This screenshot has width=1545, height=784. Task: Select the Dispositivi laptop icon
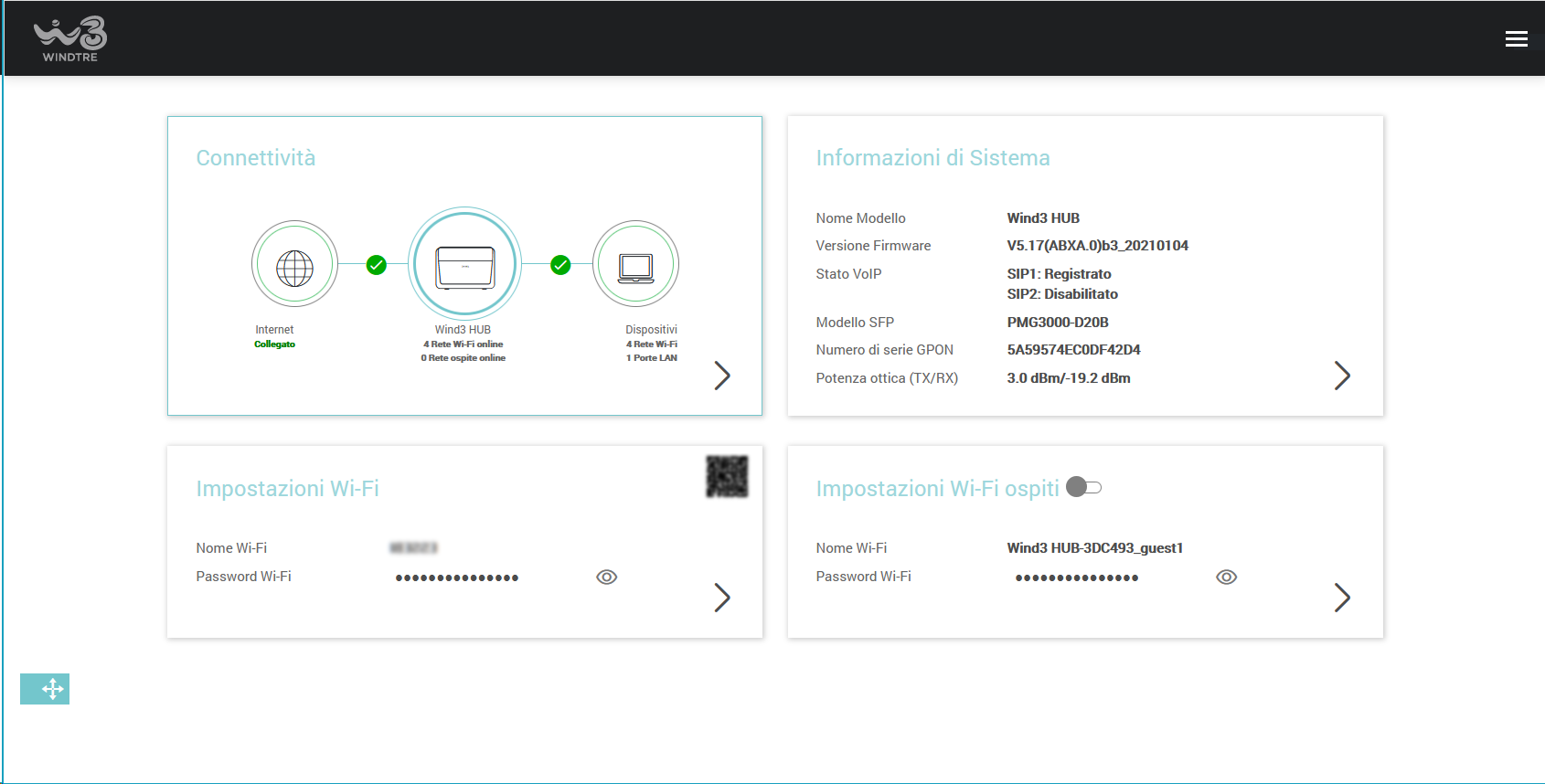coord(635,264)
